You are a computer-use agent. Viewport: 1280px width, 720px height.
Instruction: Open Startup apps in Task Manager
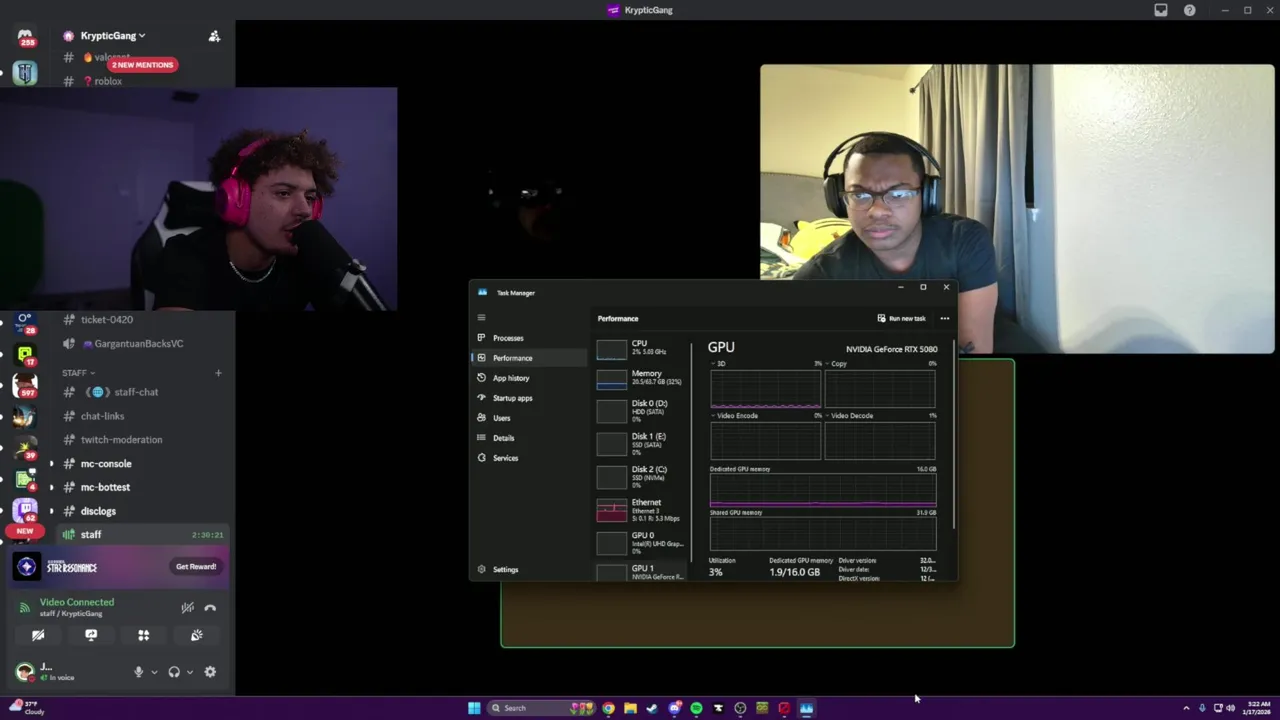point(529,398)
